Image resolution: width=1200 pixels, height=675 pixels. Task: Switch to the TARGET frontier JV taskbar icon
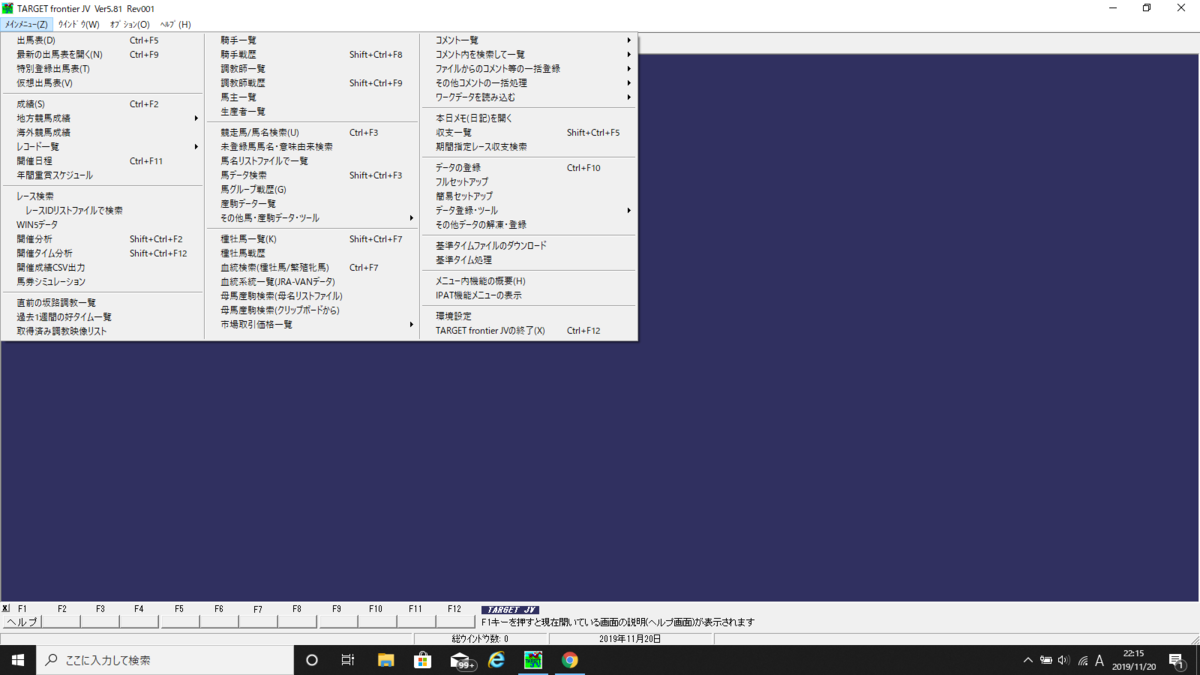coord(533,660)
